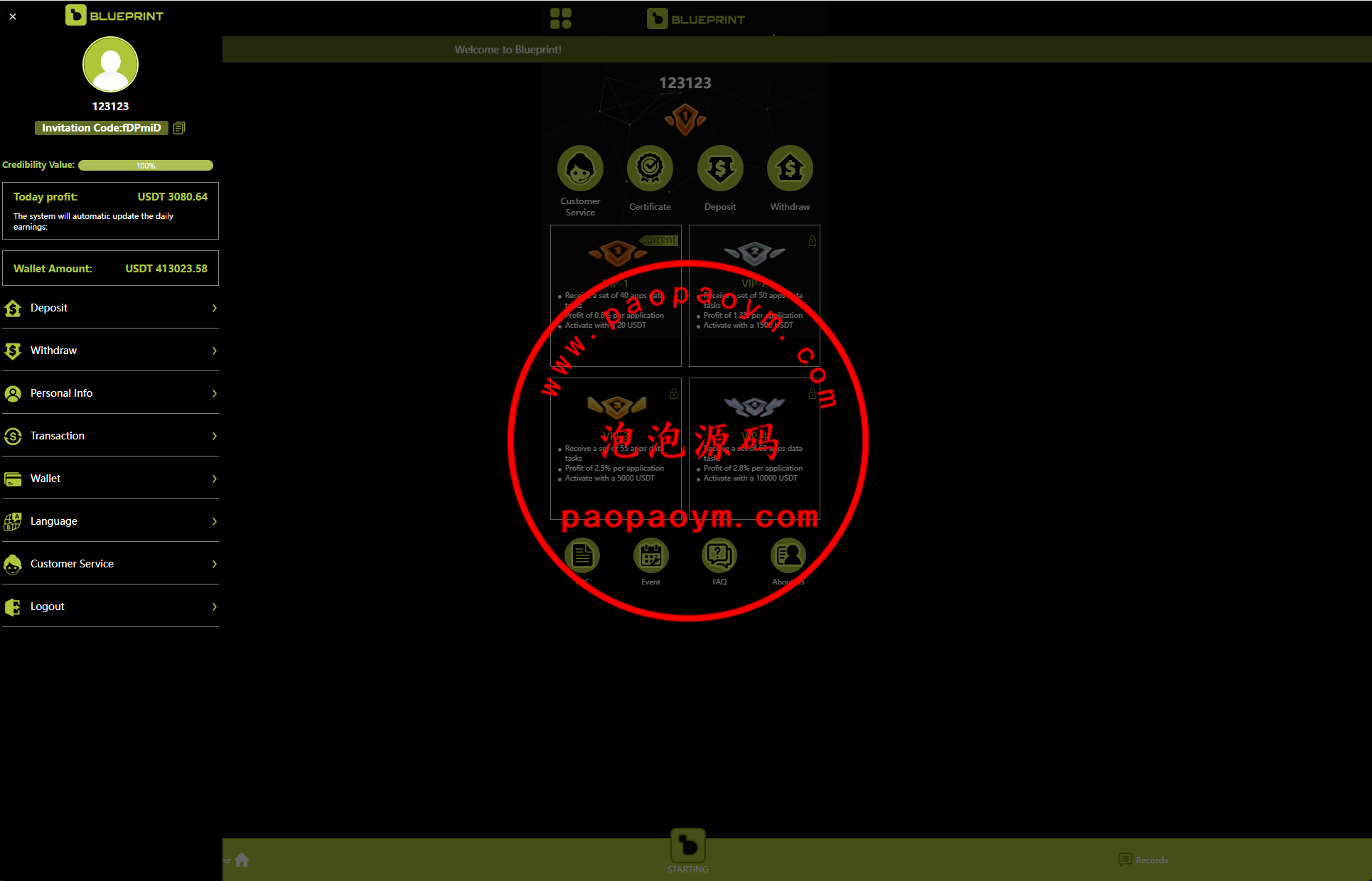Open the Customer Service menu entry
The height and width of the screenshot is (881, 1372).
coord(110,564)
